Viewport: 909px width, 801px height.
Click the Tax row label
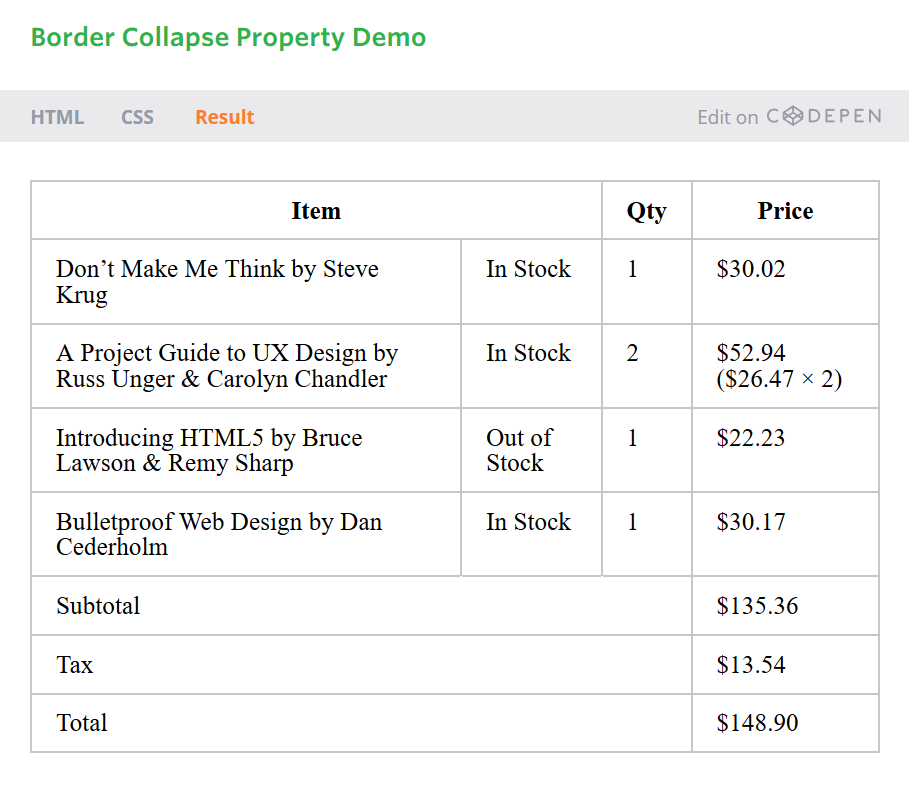click(75, 665)
